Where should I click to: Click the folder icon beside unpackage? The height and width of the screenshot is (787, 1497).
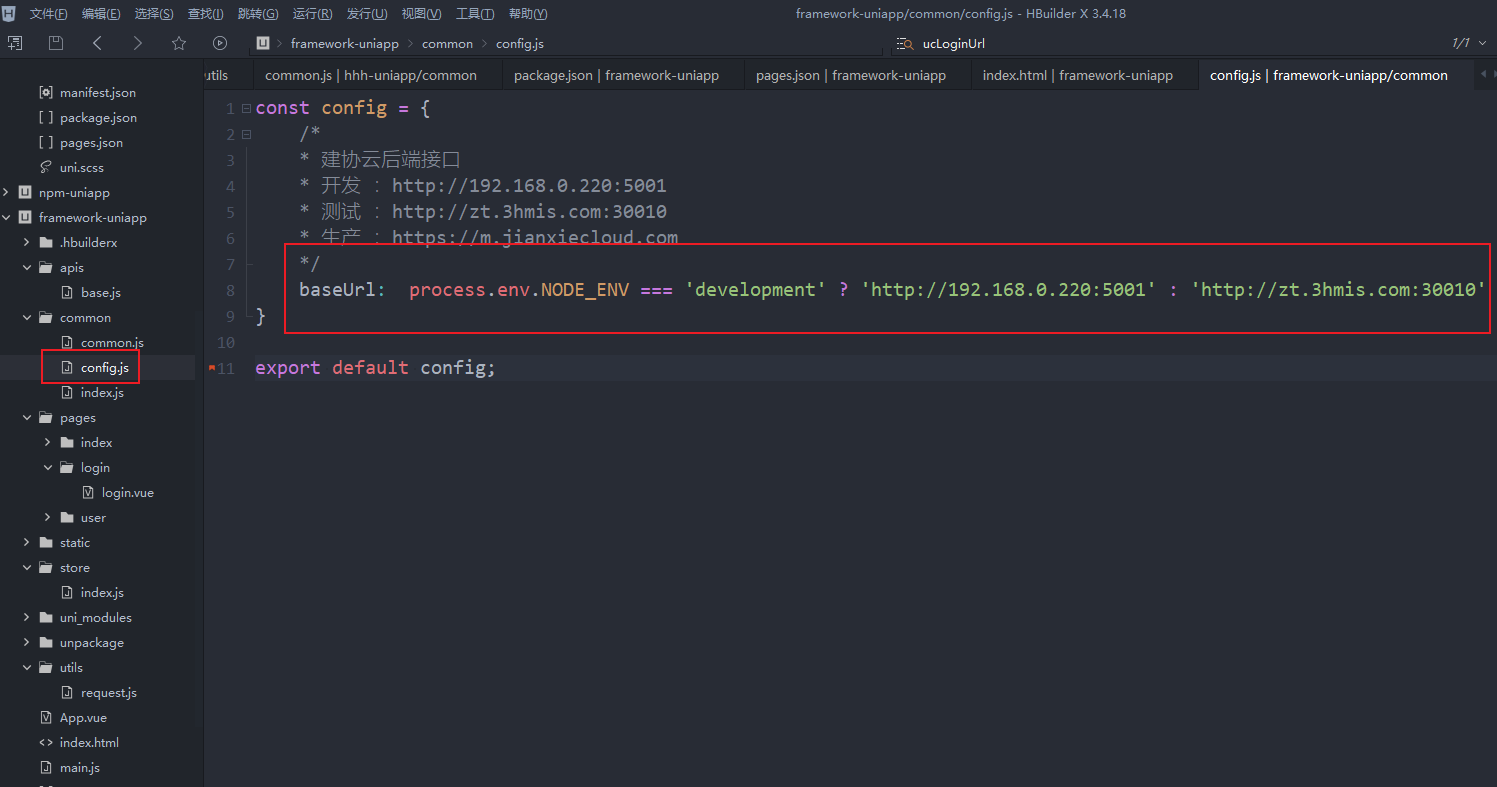pos(46,642)
